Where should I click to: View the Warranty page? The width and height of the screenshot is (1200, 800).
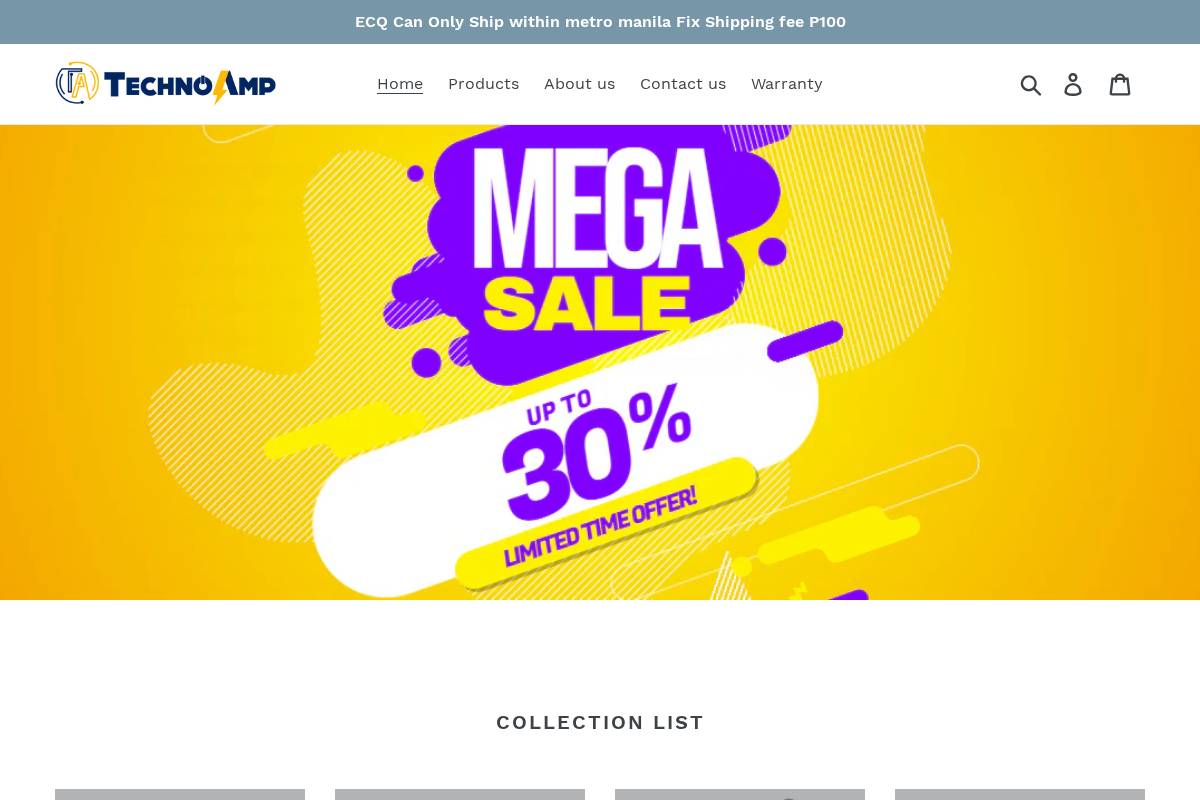(x=787, y=84)
